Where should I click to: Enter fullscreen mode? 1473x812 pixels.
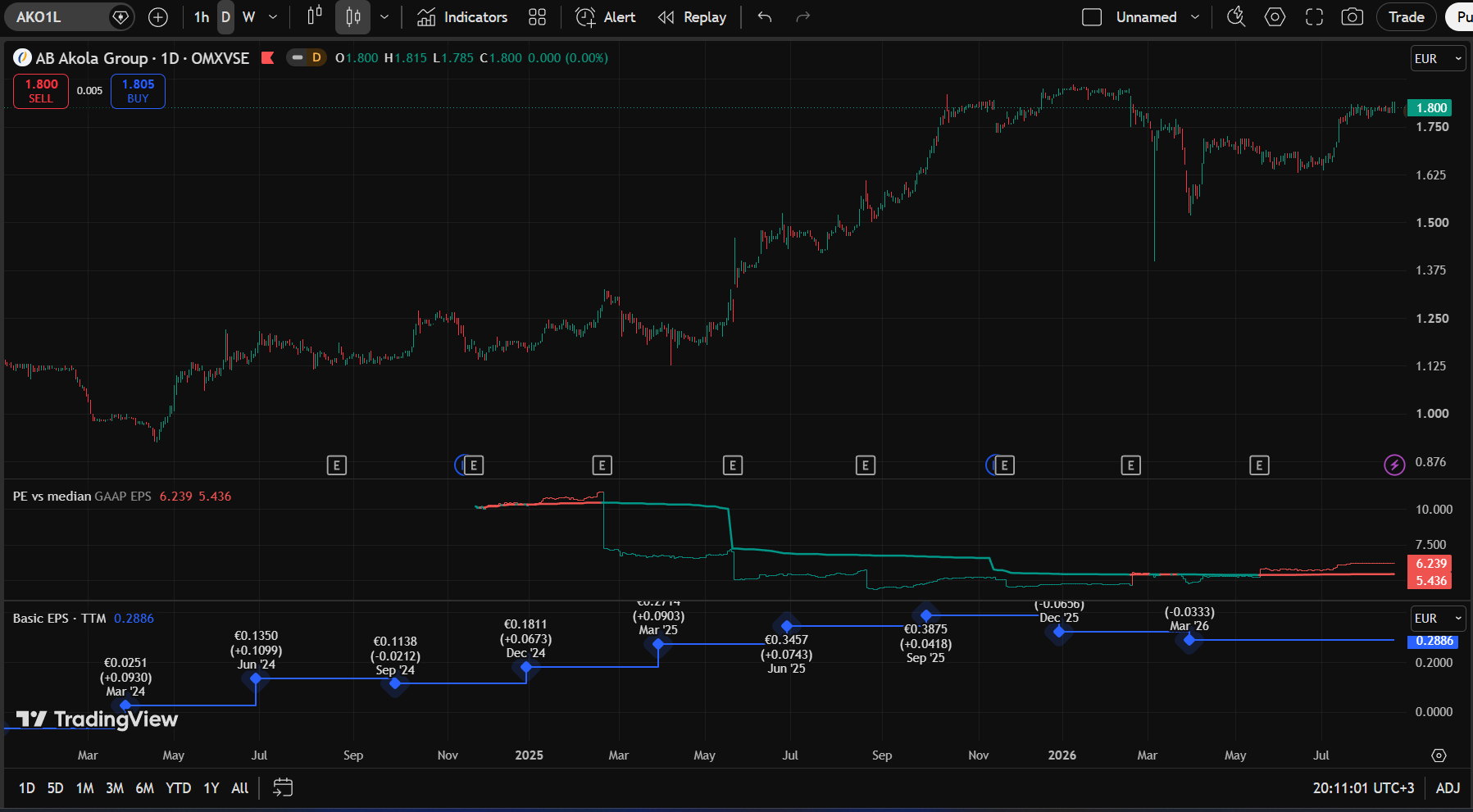pos(1314,17)
